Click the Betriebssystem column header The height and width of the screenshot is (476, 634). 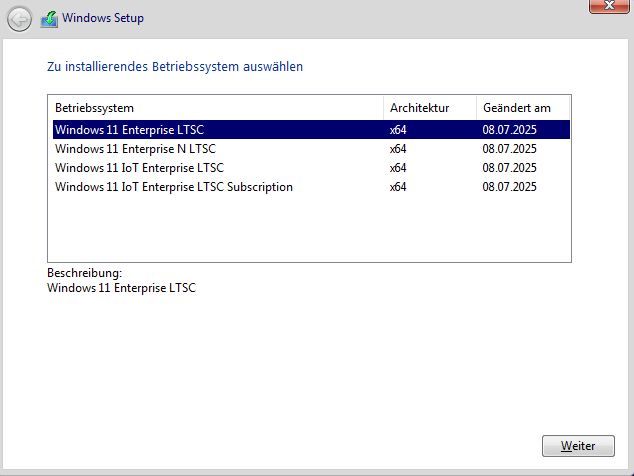point(216,108)
